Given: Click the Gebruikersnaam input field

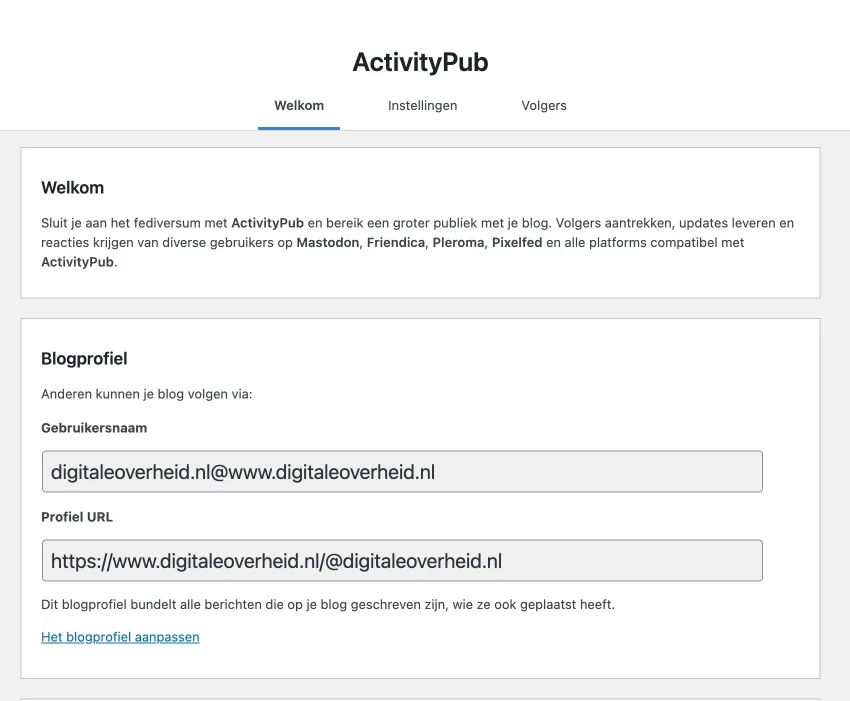Looking at the screenshot, I should click(402, 472).
